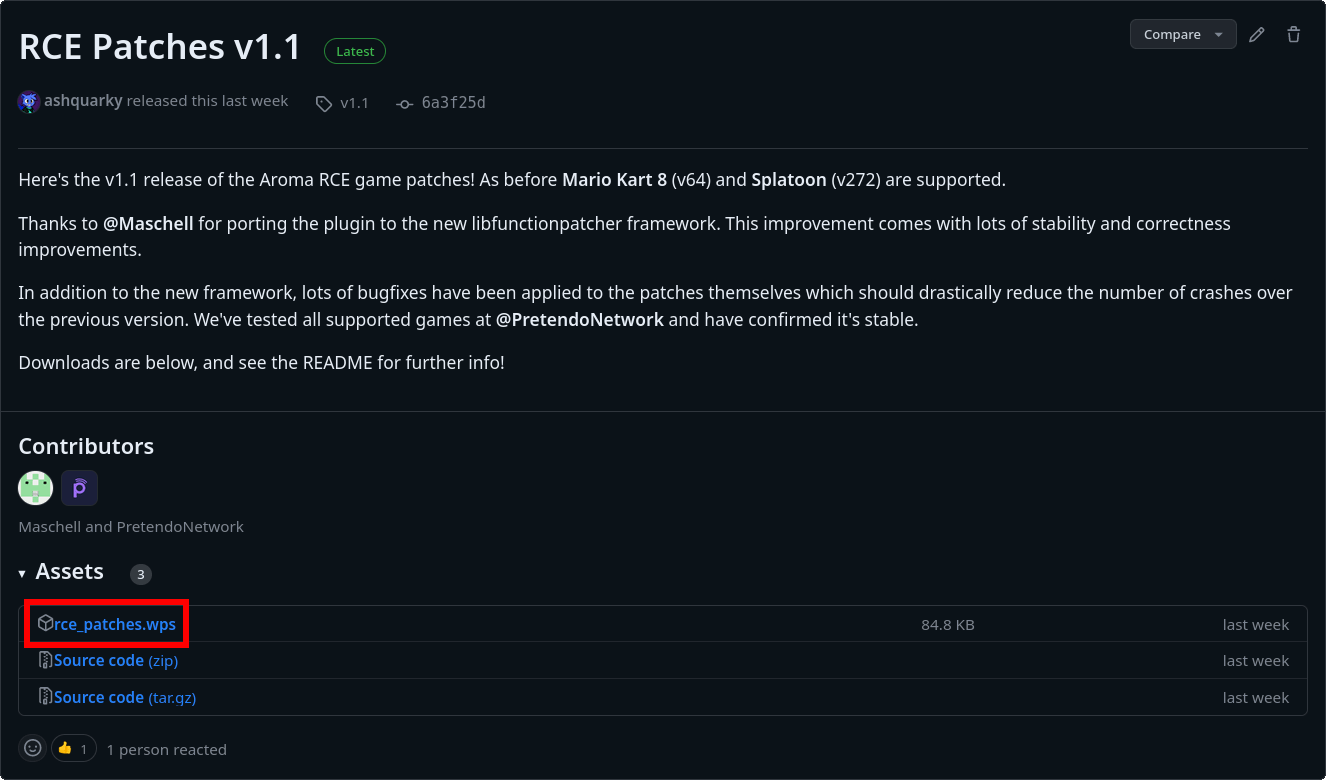The width and height of the screenshot is (1326, 780).
Task: Click PretendoNetwork's purple contributor avatar
Action: coord(79,488)
